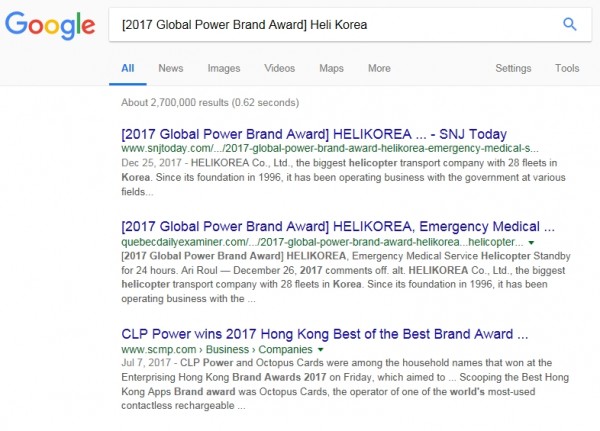Screen dimensions: 600x431
Task: Select the All results tab
Action: (x=127, y=69)
